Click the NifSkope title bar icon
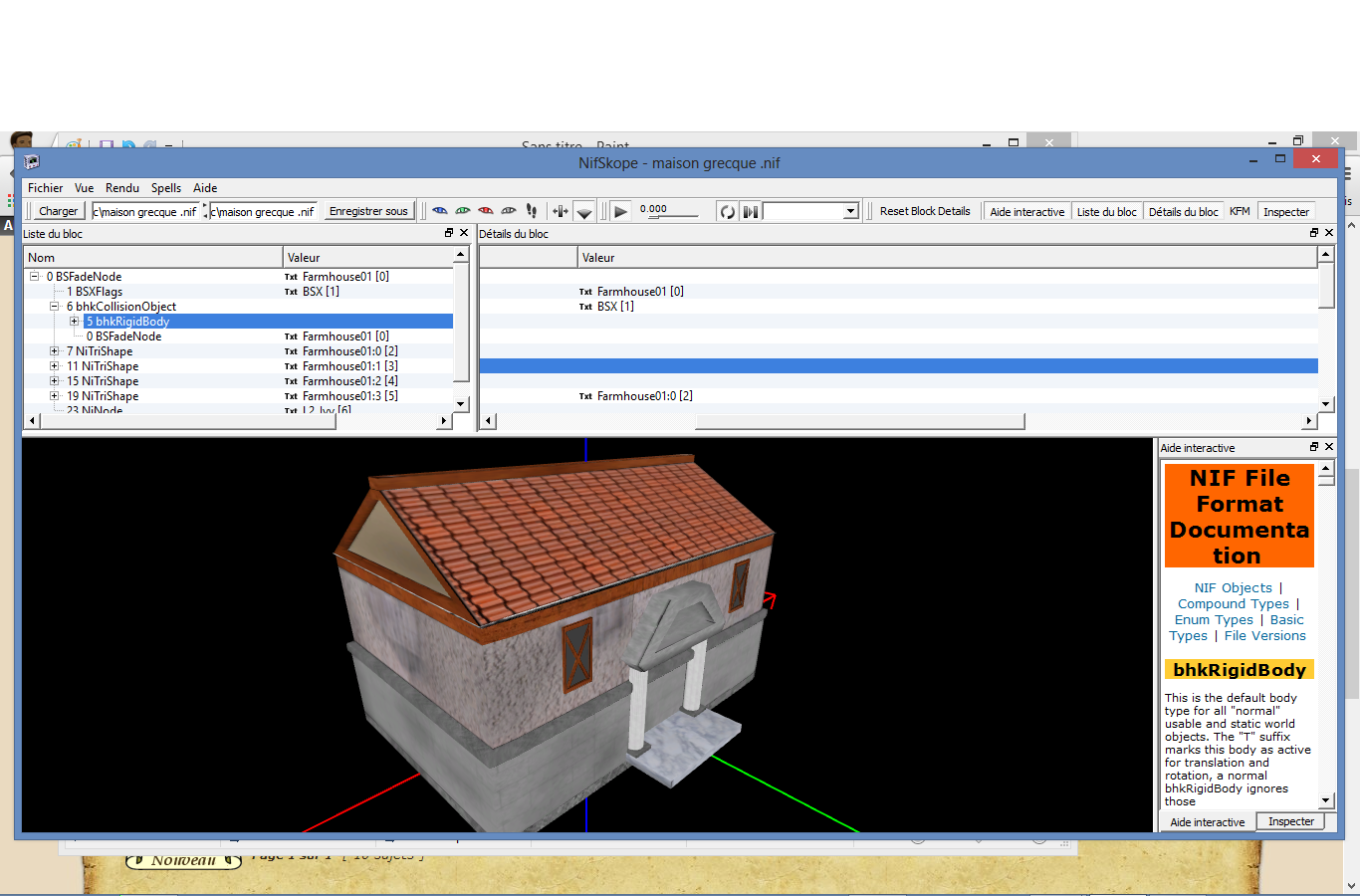 31,162
